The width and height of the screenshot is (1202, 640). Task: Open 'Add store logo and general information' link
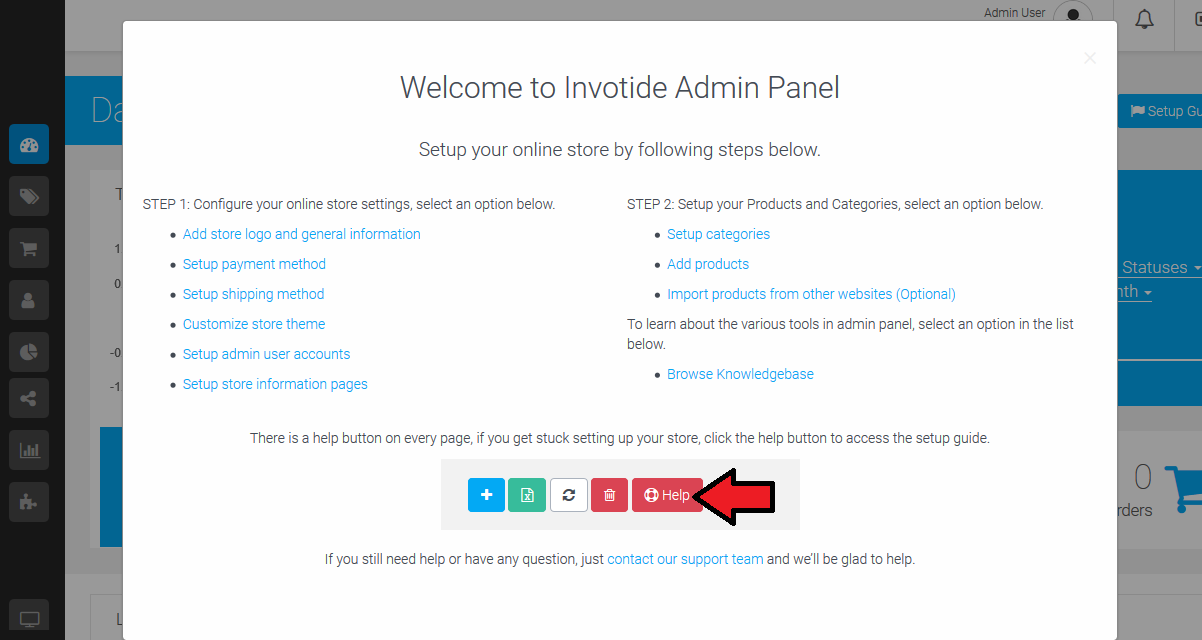point(301,234)
